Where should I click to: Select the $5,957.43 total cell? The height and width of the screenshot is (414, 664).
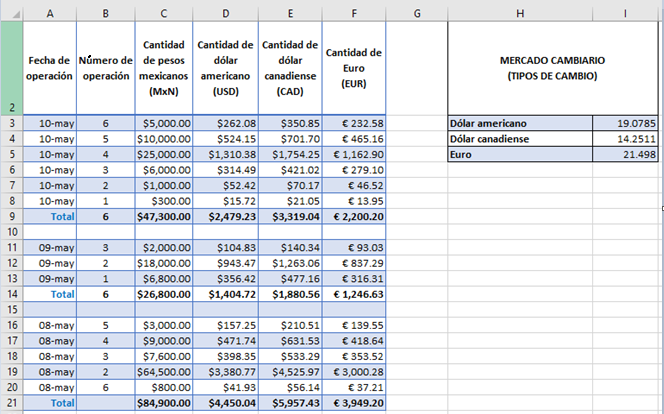coord(290,403)
